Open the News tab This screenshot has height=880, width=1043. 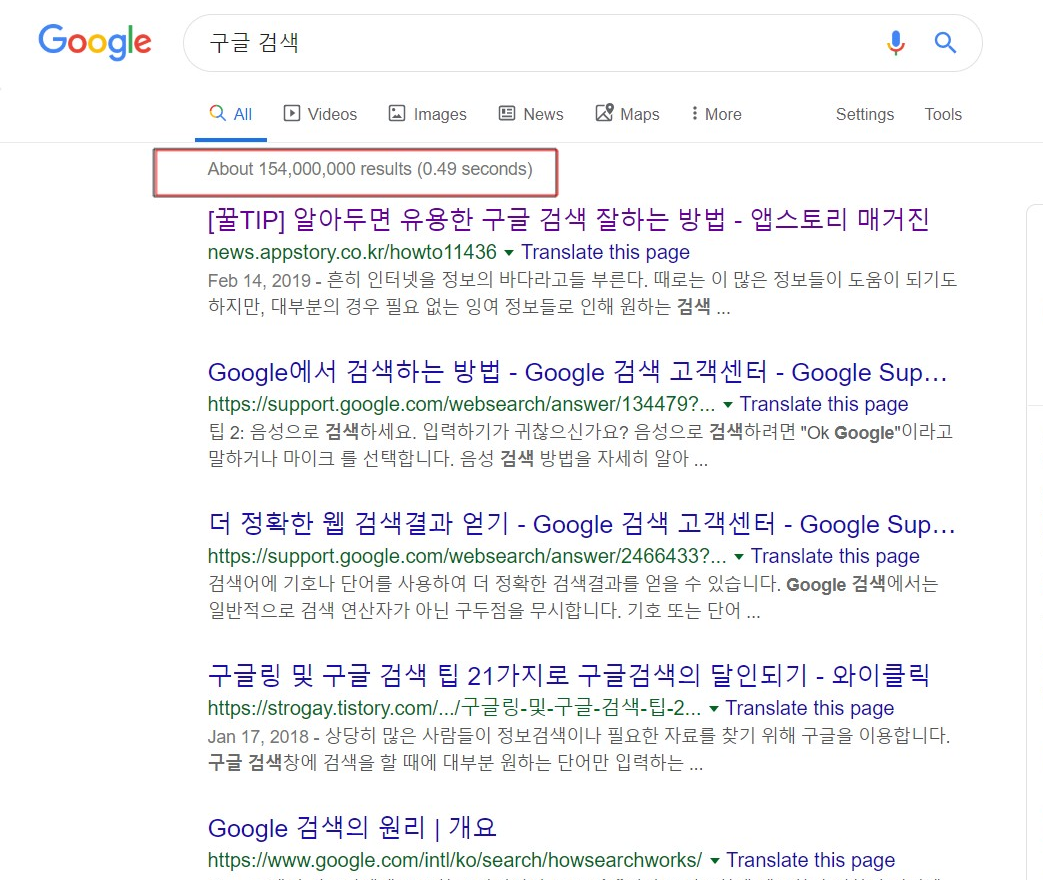tap(531, 114)
